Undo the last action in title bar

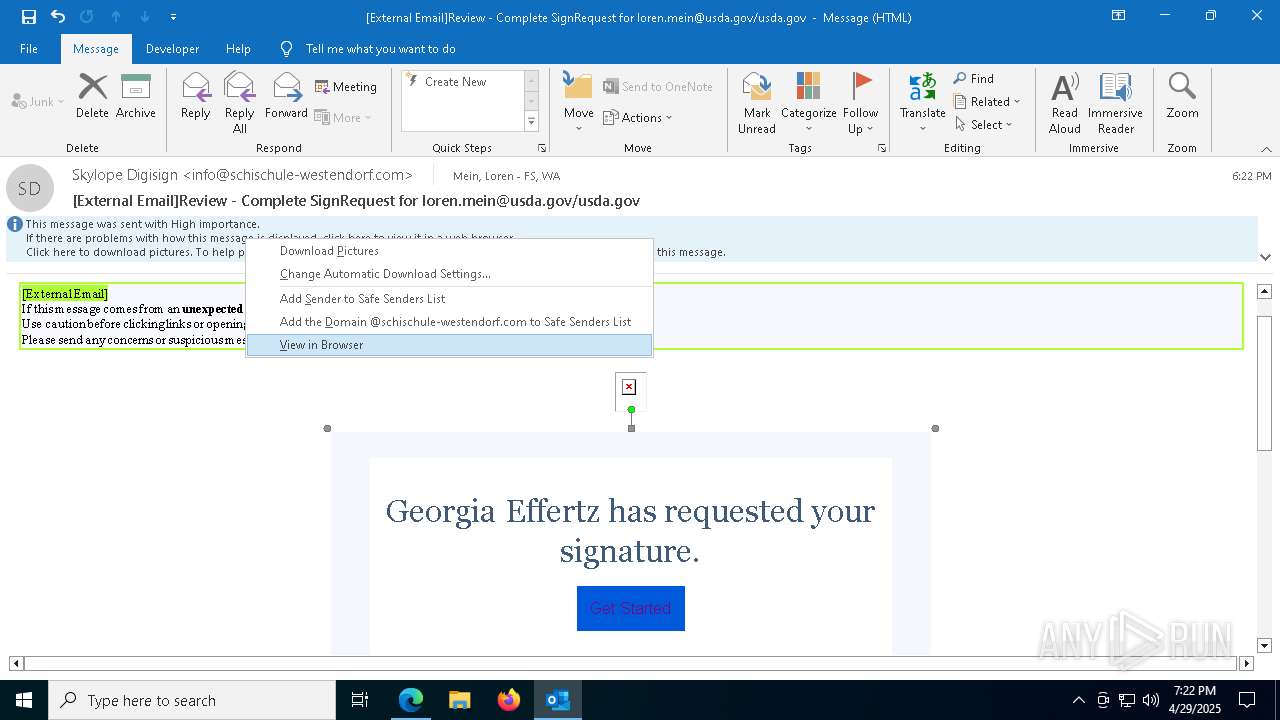[x=58, y=16]
